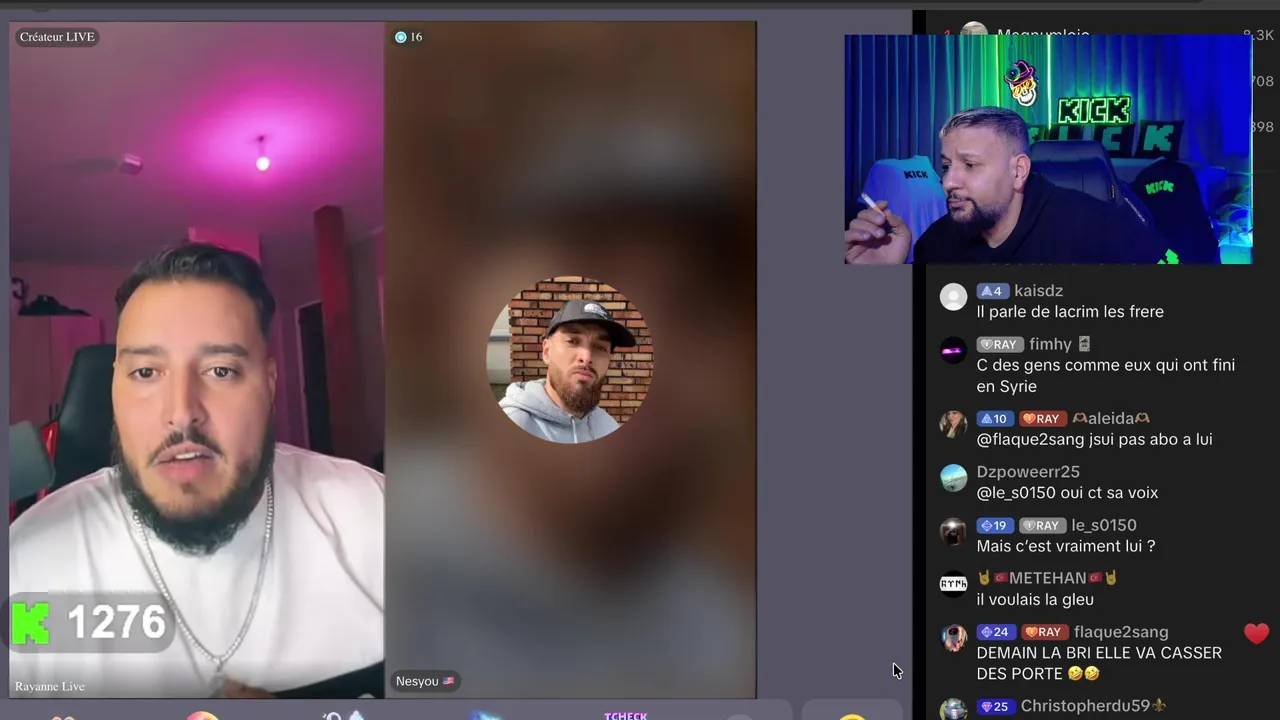
Task: Open the kaisdz username in chat
Action: [x=1038, y=291]
